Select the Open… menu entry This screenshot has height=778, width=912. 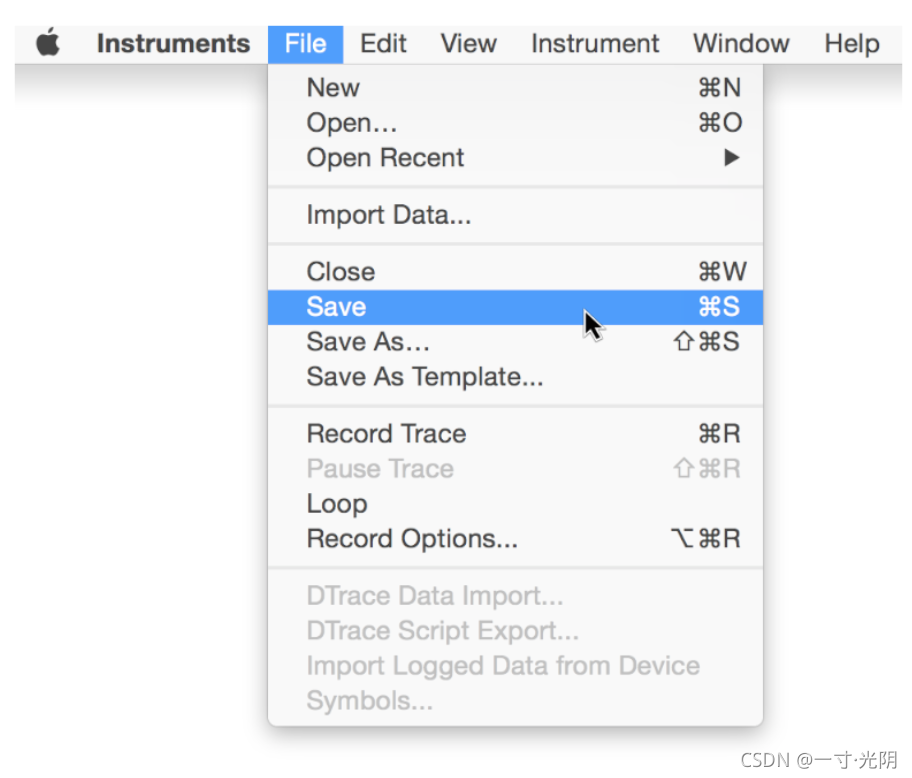352,123
